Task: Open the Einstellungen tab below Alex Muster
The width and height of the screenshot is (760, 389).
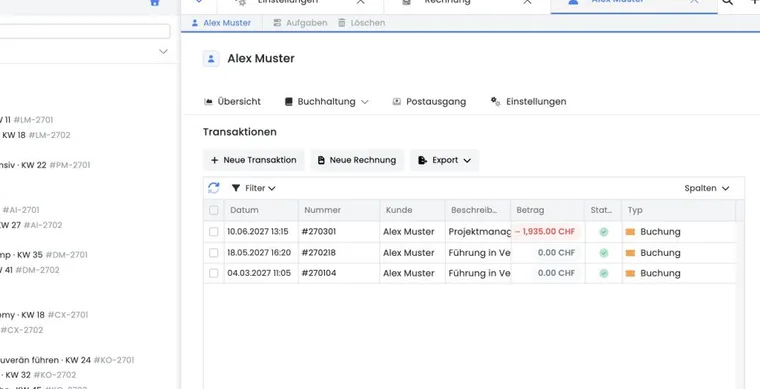Action: coord(528,102)
